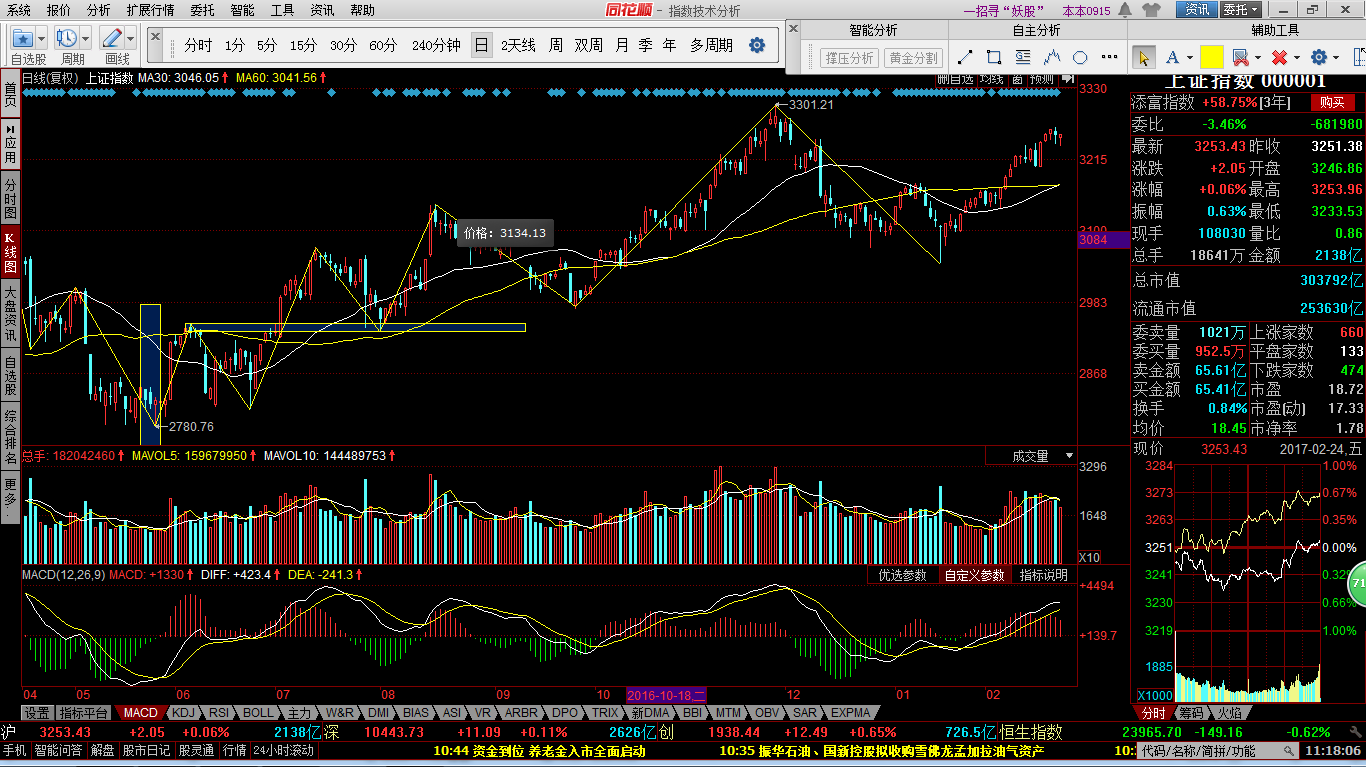
Task: Click the shirt skin theme icon
Action: pyautogui.click(x=1151, y=10)
